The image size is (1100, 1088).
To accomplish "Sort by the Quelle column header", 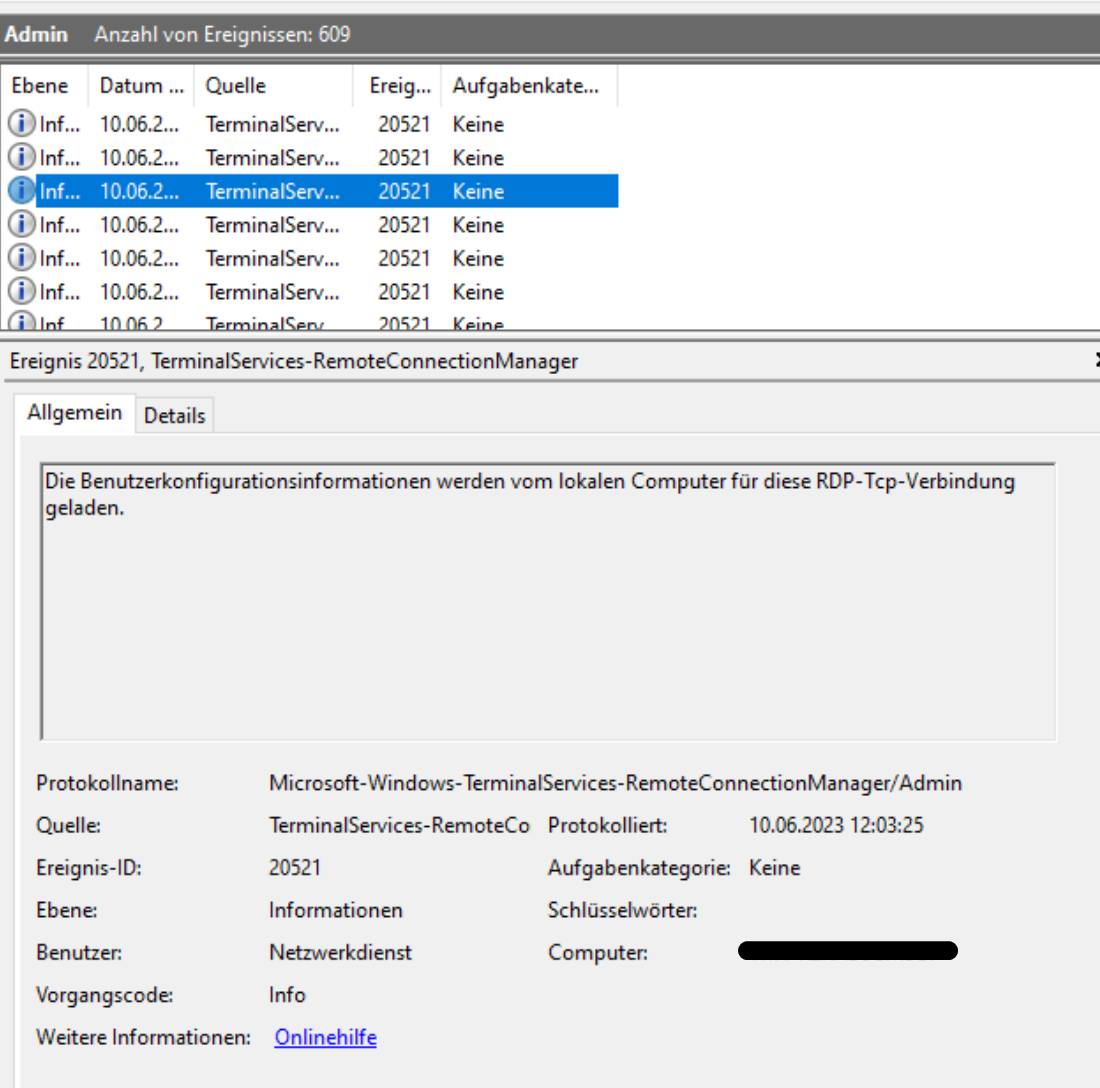I will tap(273, 86).
